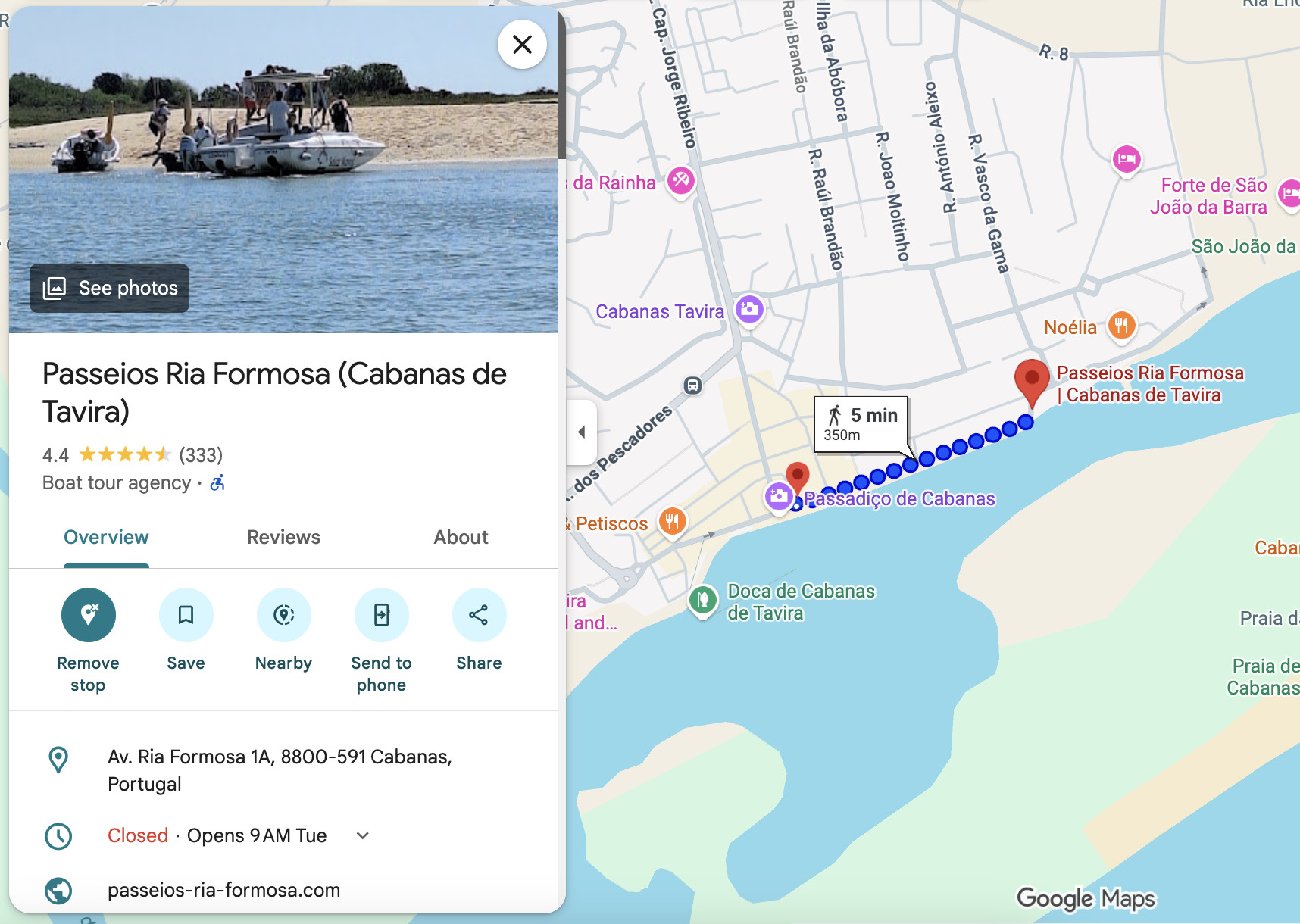Select the Noélia restaurant map pin

tap(1121, 326)
